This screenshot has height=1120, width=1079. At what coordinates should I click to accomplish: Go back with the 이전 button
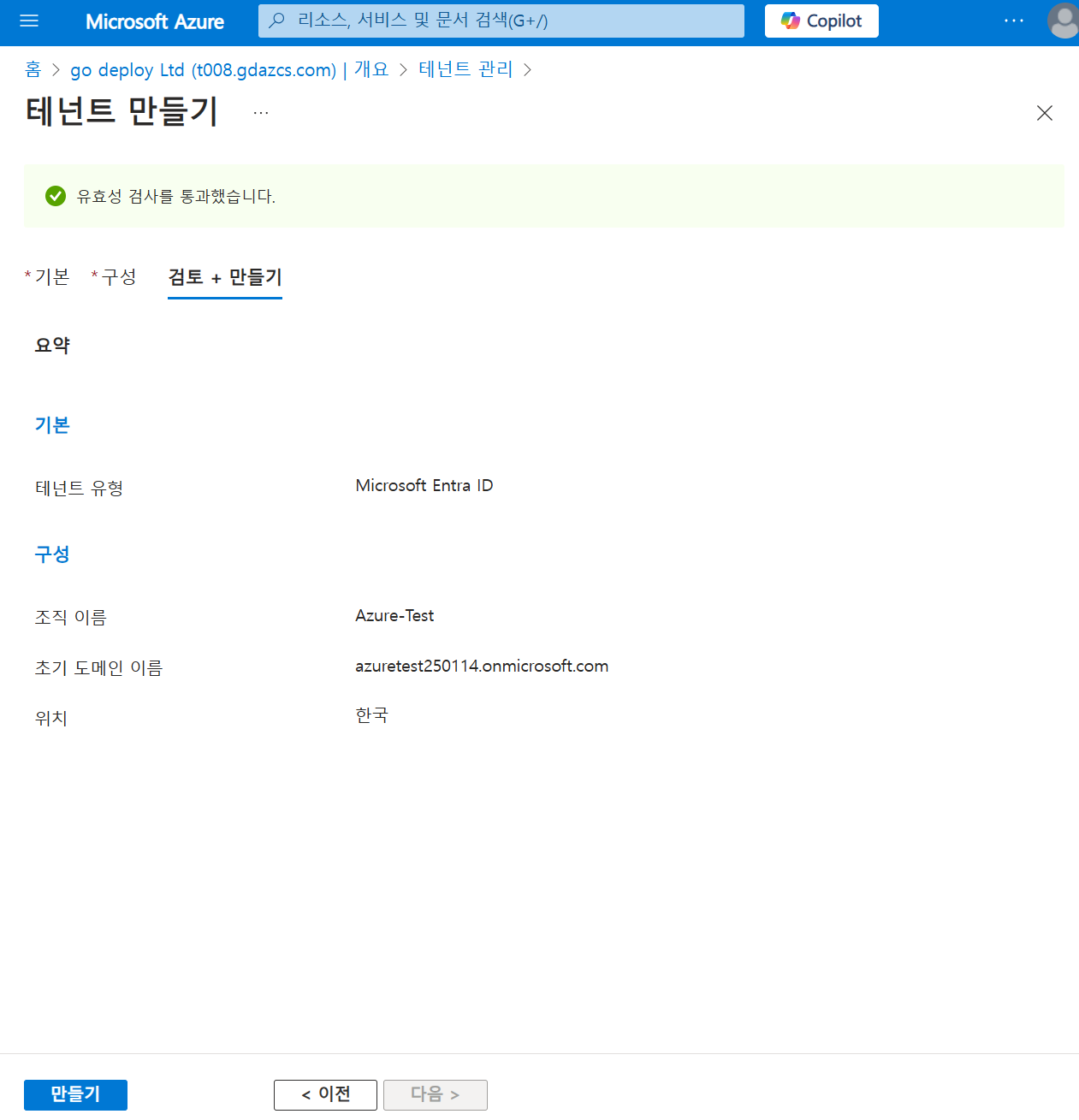tap(325, 1094)
